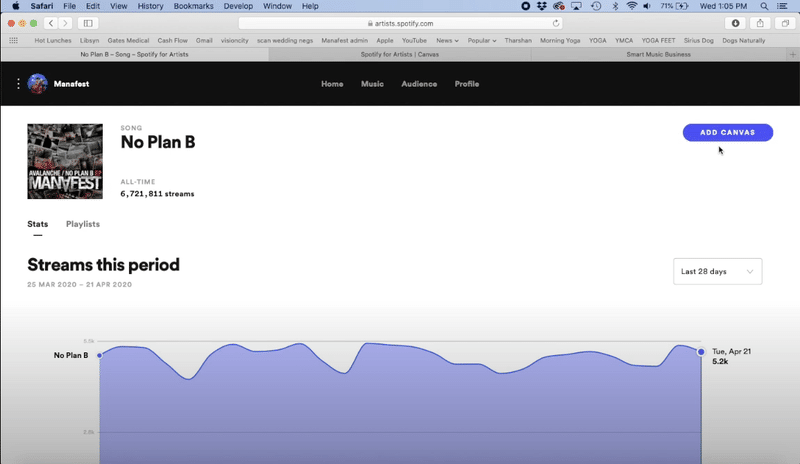
Task: Click the No Plan B chart start point
Action: point(99,355)
